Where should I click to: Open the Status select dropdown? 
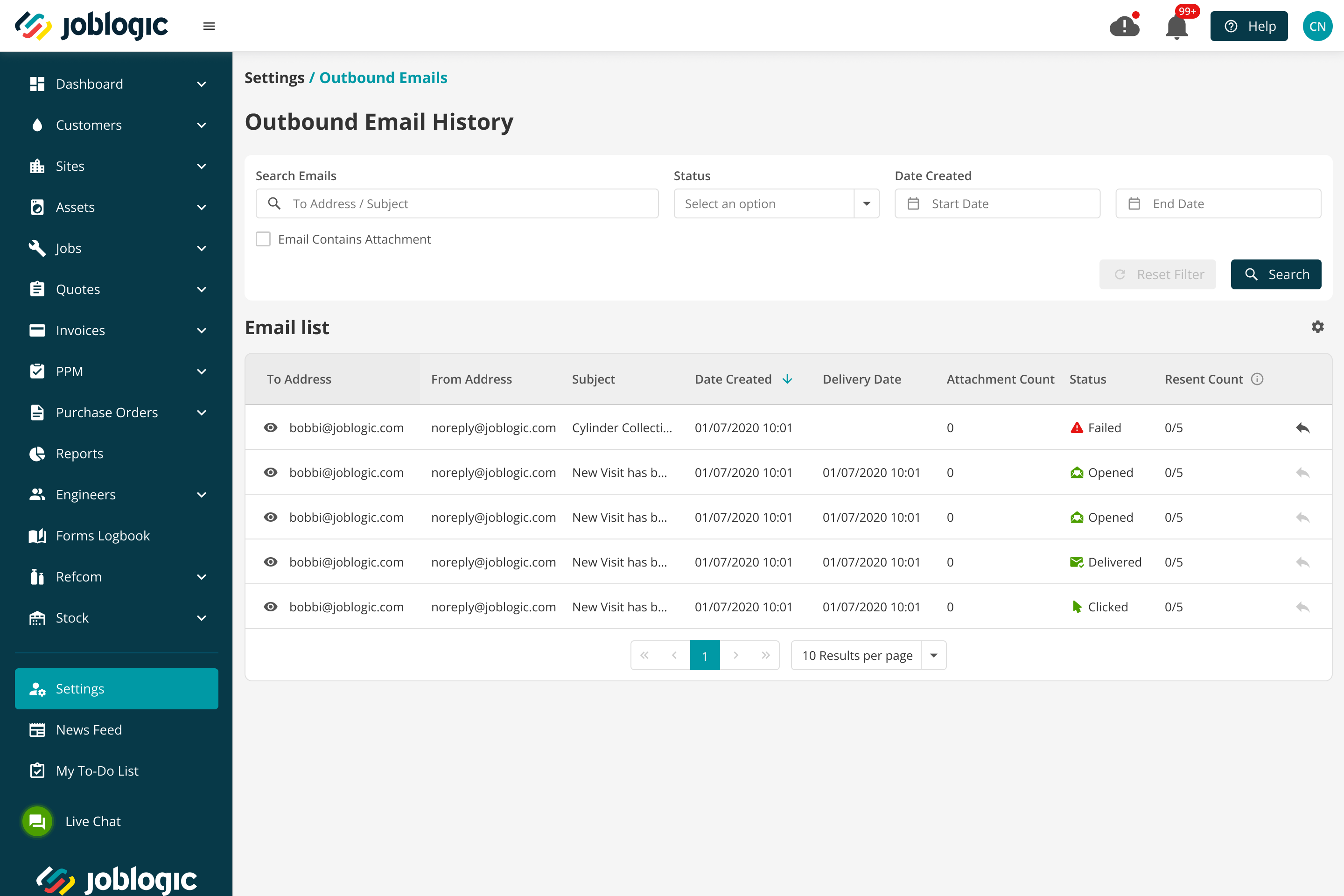click(776, 203)
